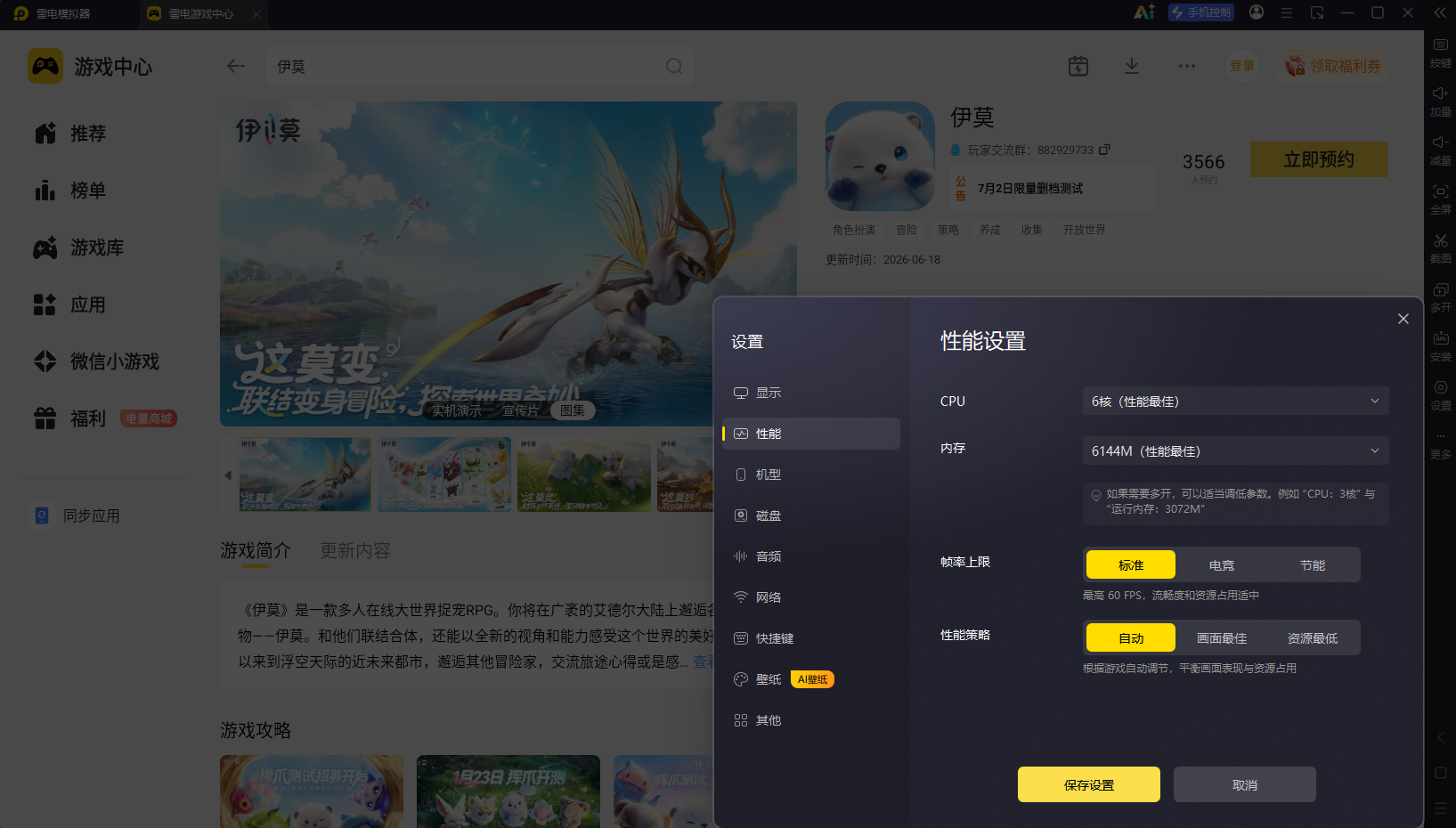This screenshot has width=1456, height=828.
Task: Open the hamburger menu in title bar
Action: point(1287,13)
